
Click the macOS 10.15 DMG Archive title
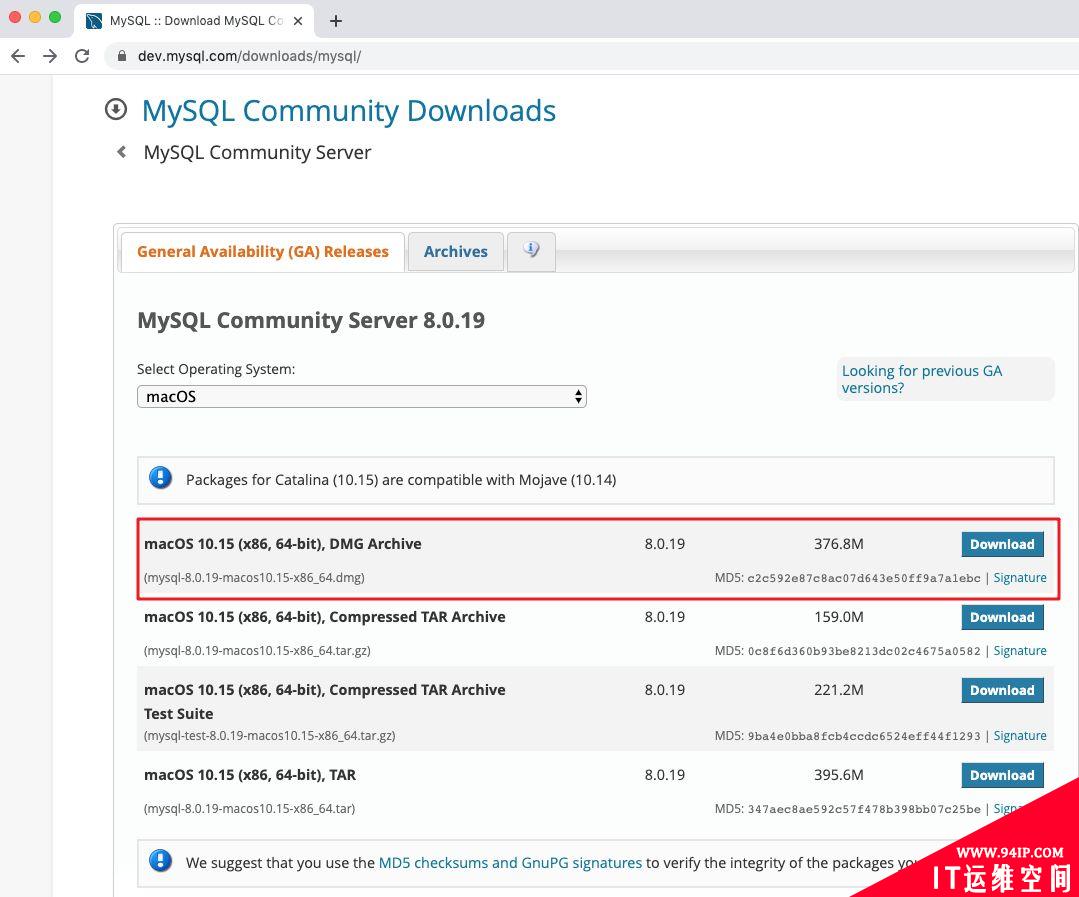283,544
